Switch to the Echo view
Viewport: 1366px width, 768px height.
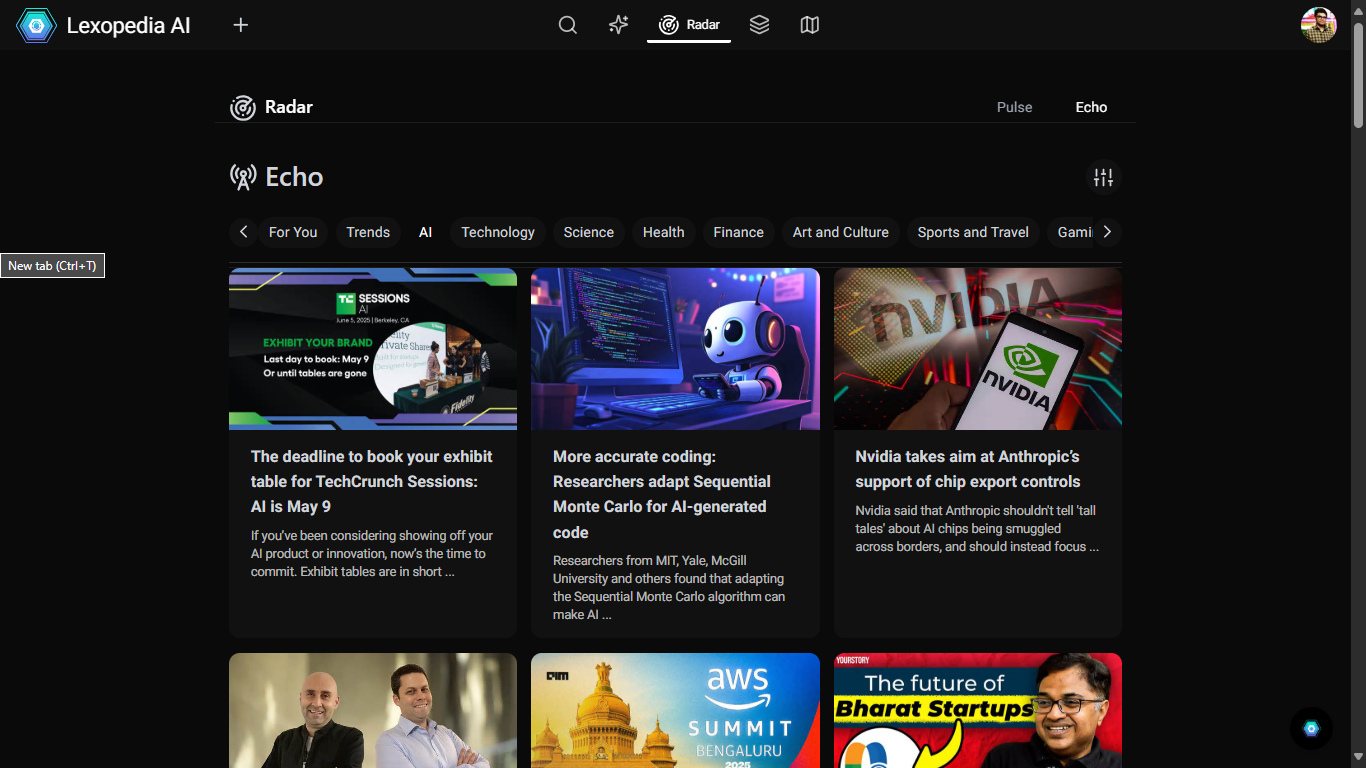coord(1091,107)
